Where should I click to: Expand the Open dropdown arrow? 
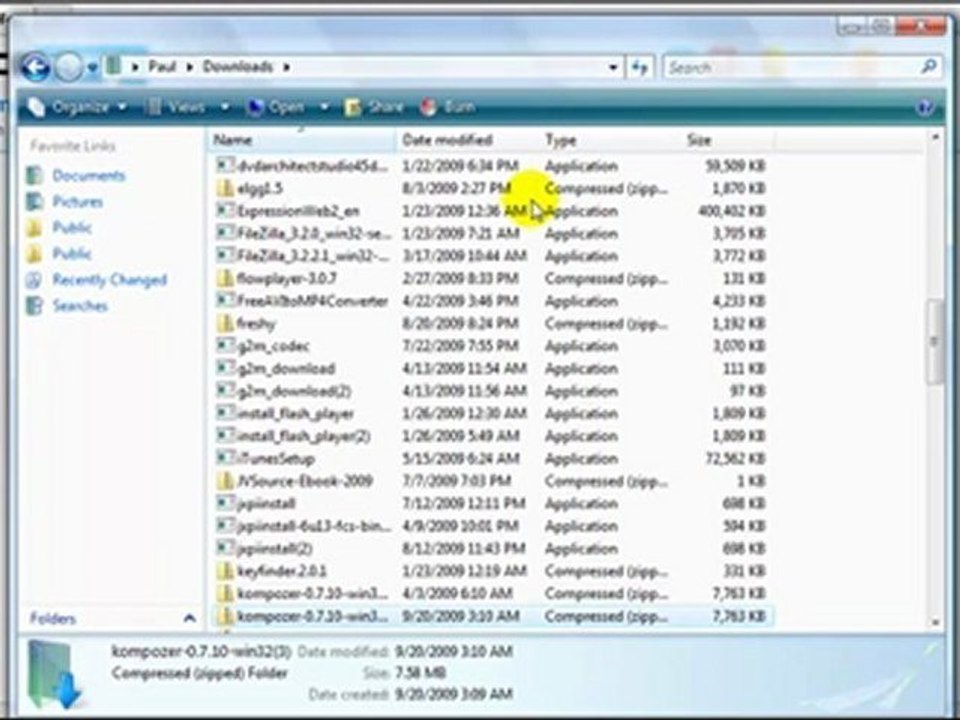tap(324, 107)
